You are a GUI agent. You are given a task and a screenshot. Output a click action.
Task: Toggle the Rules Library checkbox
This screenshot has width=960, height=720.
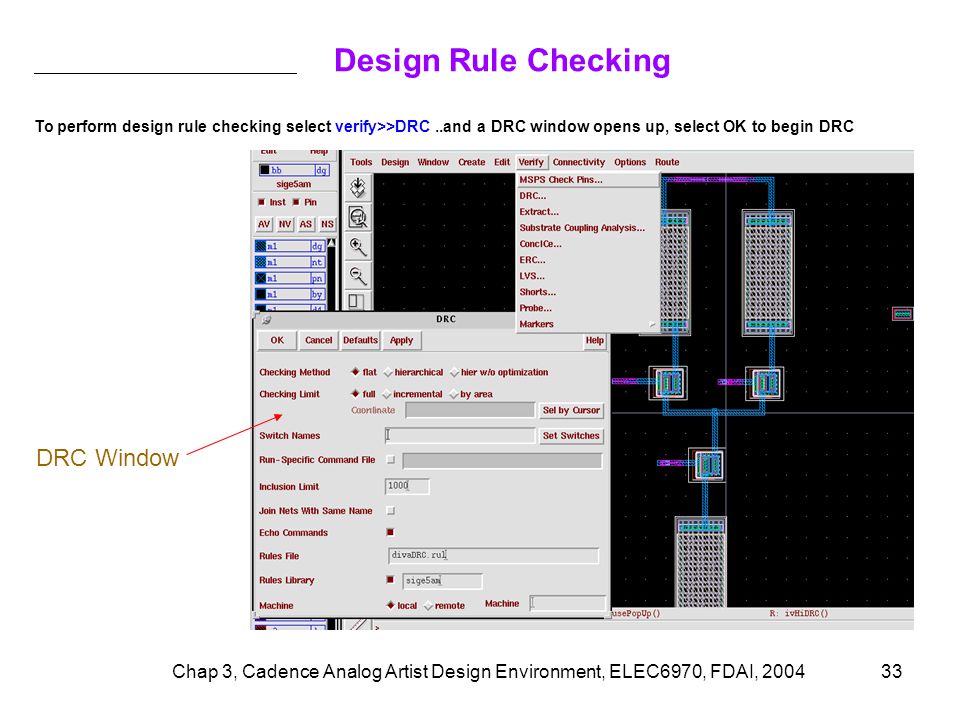pos(390,580)
